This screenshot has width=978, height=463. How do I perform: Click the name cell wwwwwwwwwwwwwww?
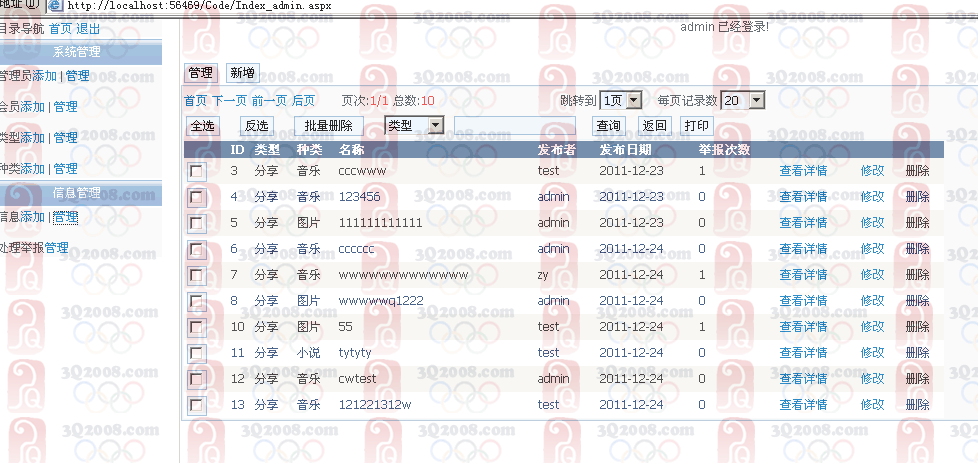pyautogui.click(x=404, y=275)
